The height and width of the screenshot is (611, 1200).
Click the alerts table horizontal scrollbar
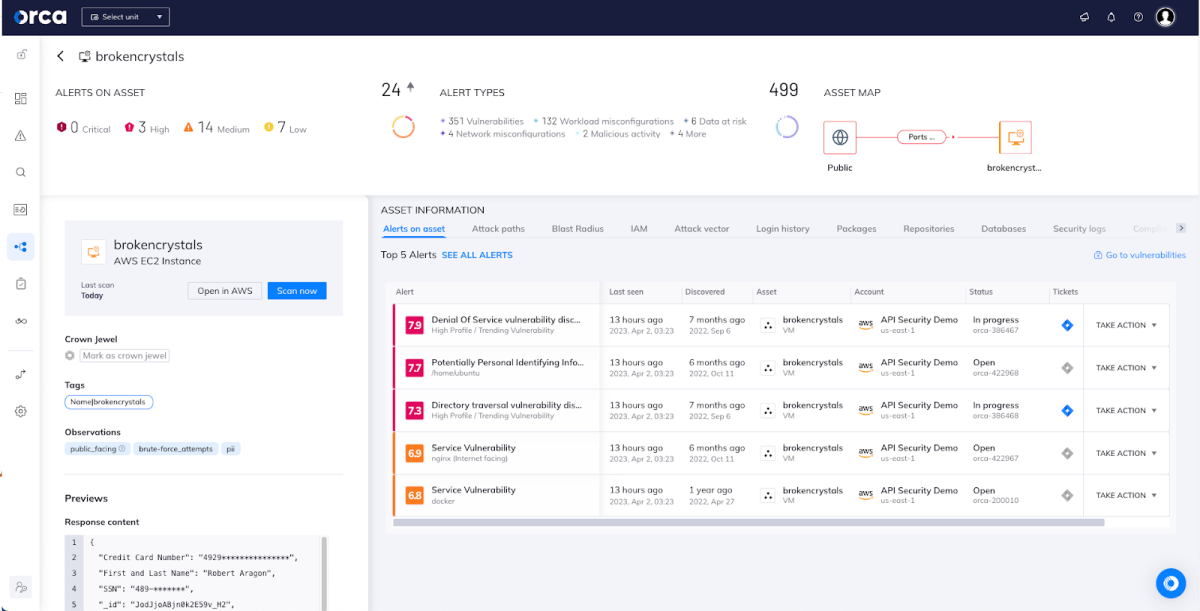pos(749,522)
